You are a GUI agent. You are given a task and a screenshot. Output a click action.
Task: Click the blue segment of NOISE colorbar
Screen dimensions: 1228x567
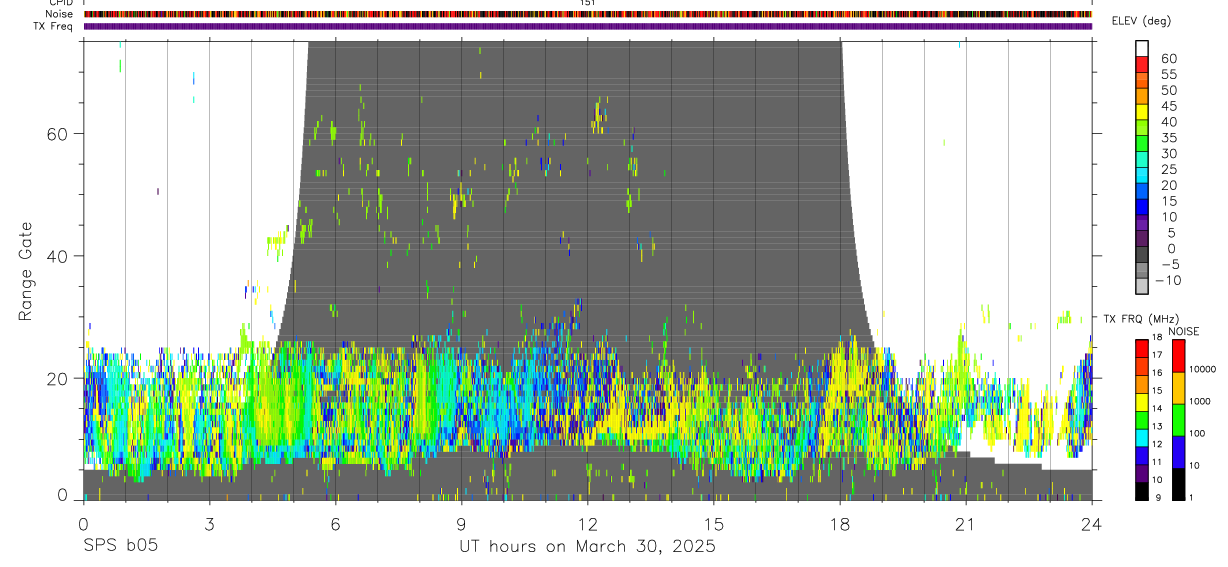1178,451
